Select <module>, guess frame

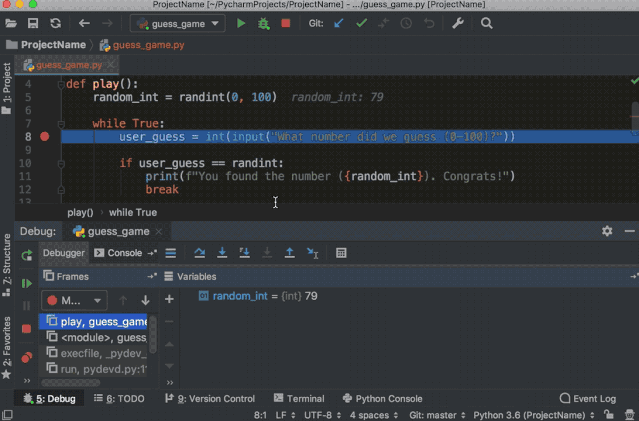click(x=93, y=337)
